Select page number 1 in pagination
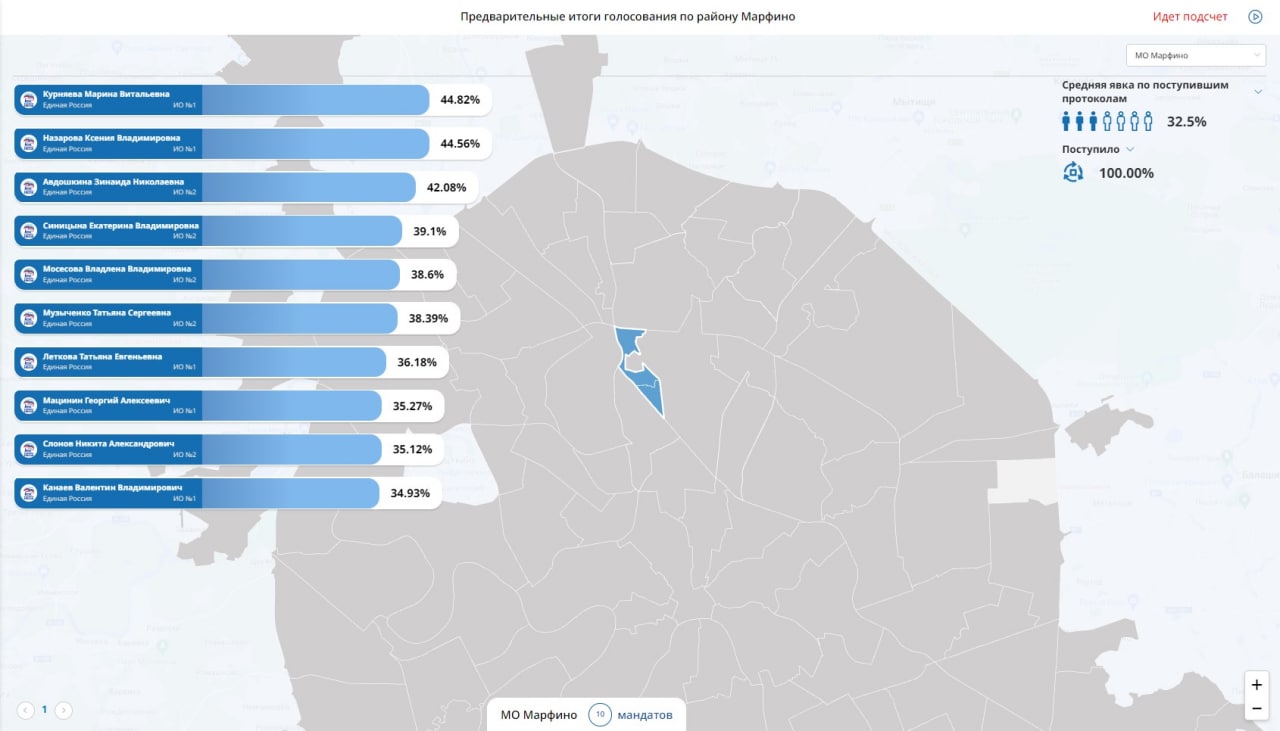 coord(44,710)
